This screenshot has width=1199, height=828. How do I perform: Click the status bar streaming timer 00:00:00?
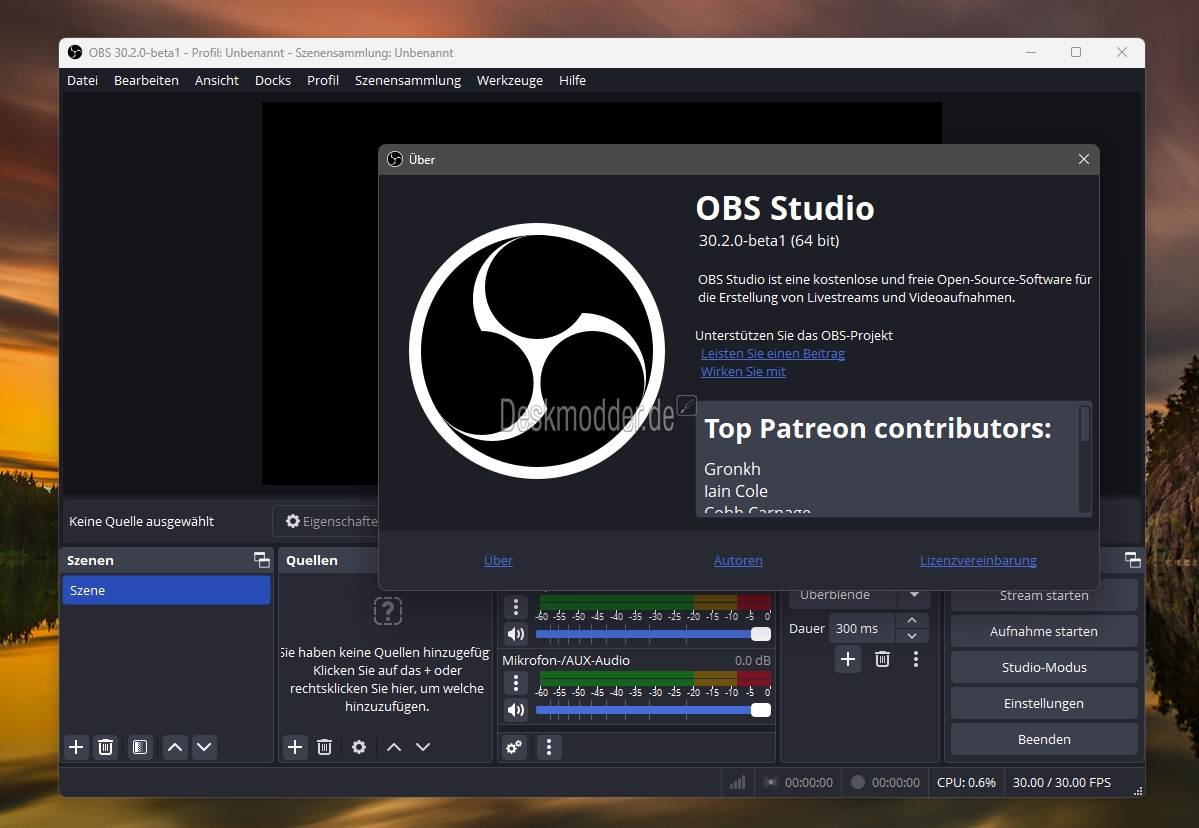tap(808, 782)
